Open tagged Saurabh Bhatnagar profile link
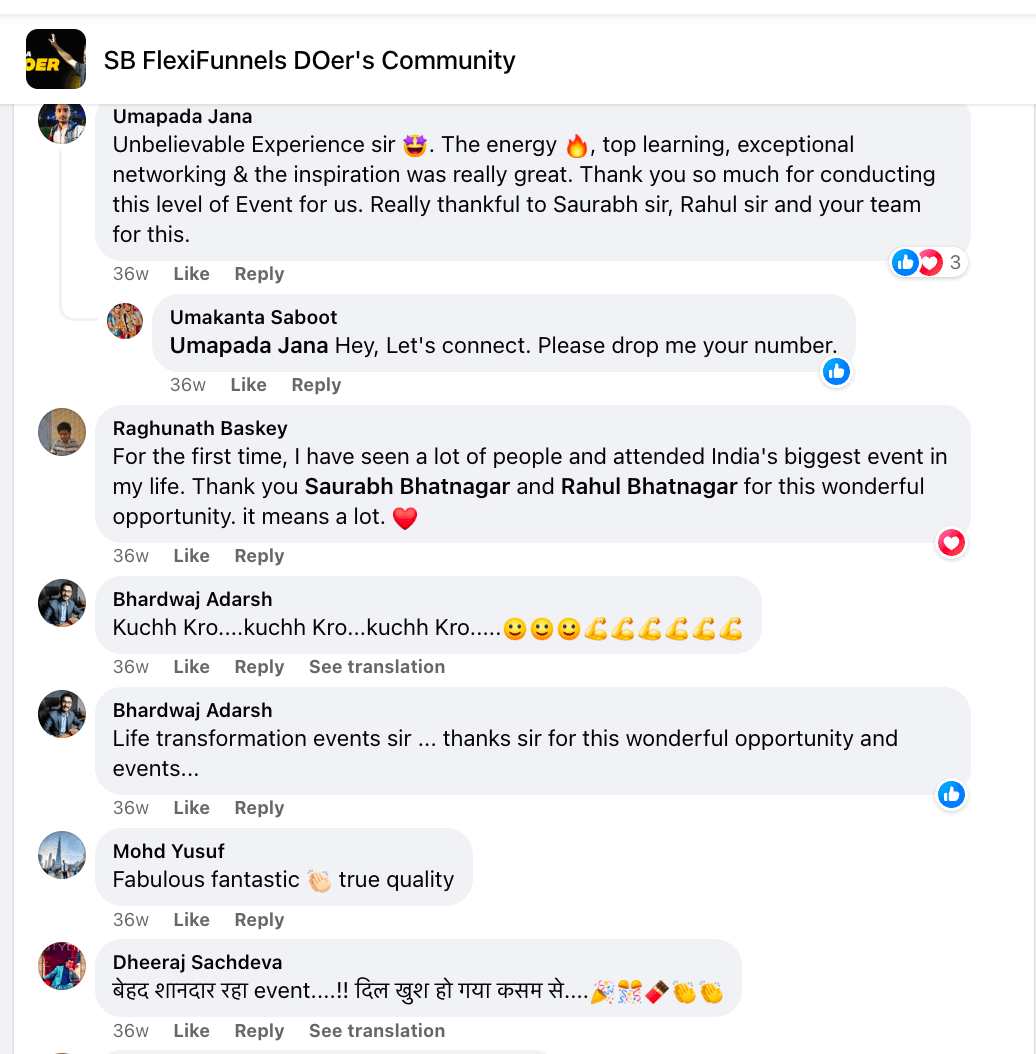Image resolution: width=1036 pixels, height=1054 pixels. click(x=407, y=487)
